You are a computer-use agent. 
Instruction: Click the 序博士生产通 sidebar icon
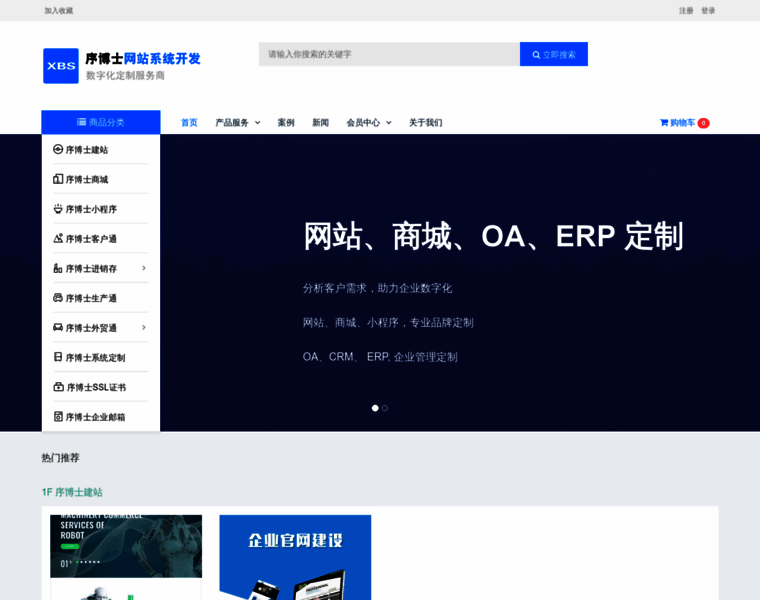click(x=58, y=298)
